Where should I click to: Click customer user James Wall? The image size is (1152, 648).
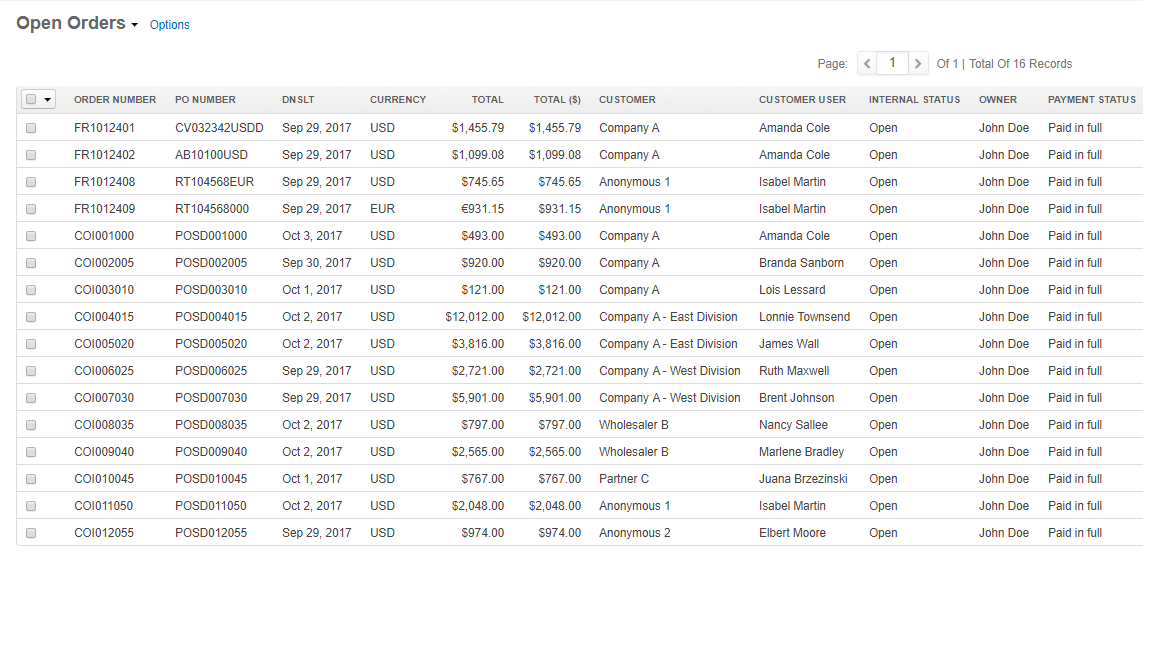click(x=789, y=344)
